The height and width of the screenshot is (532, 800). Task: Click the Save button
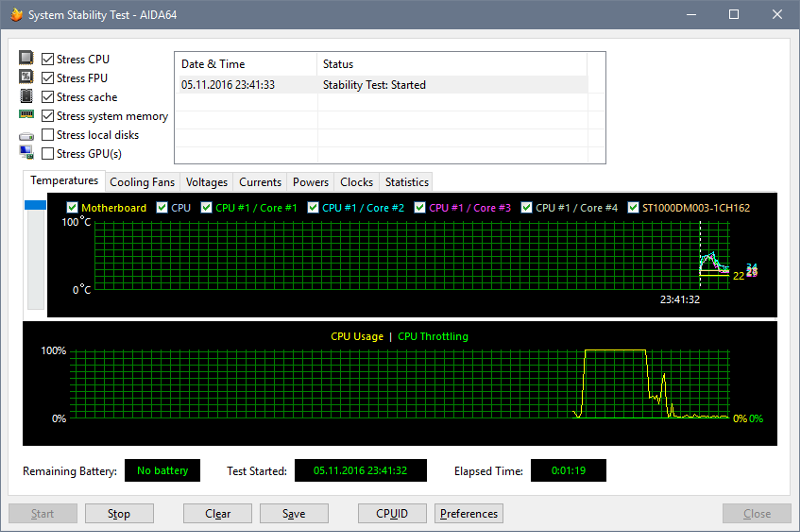coord(294,514)
